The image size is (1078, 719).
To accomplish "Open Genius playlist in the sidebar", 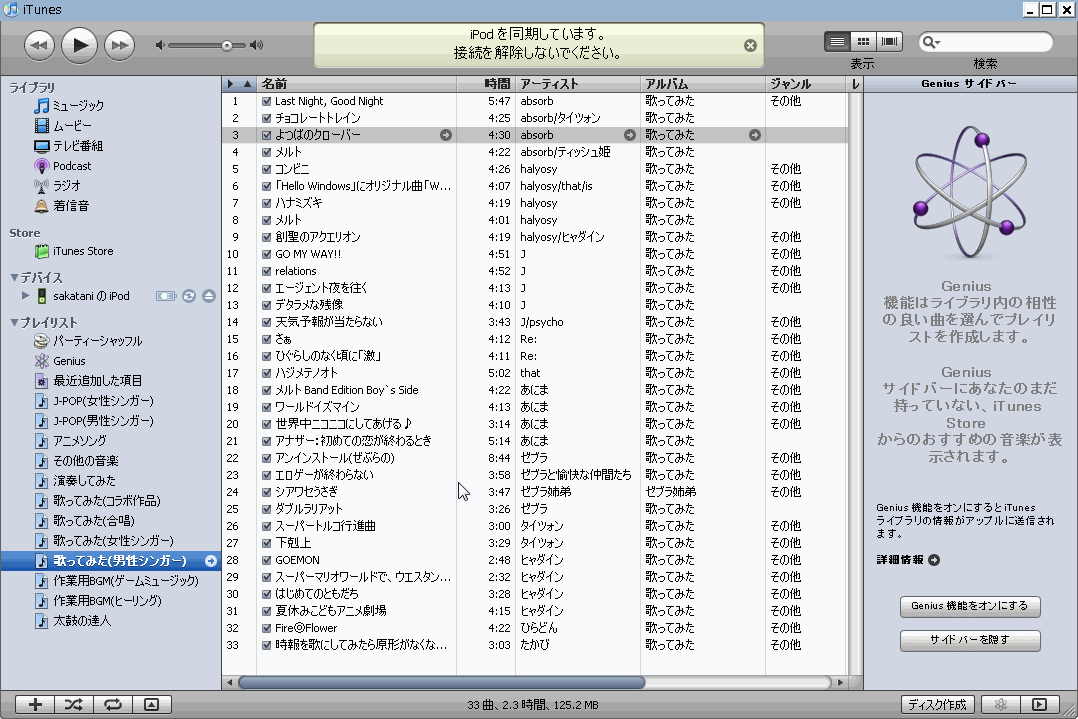I will tap(60, 361).
